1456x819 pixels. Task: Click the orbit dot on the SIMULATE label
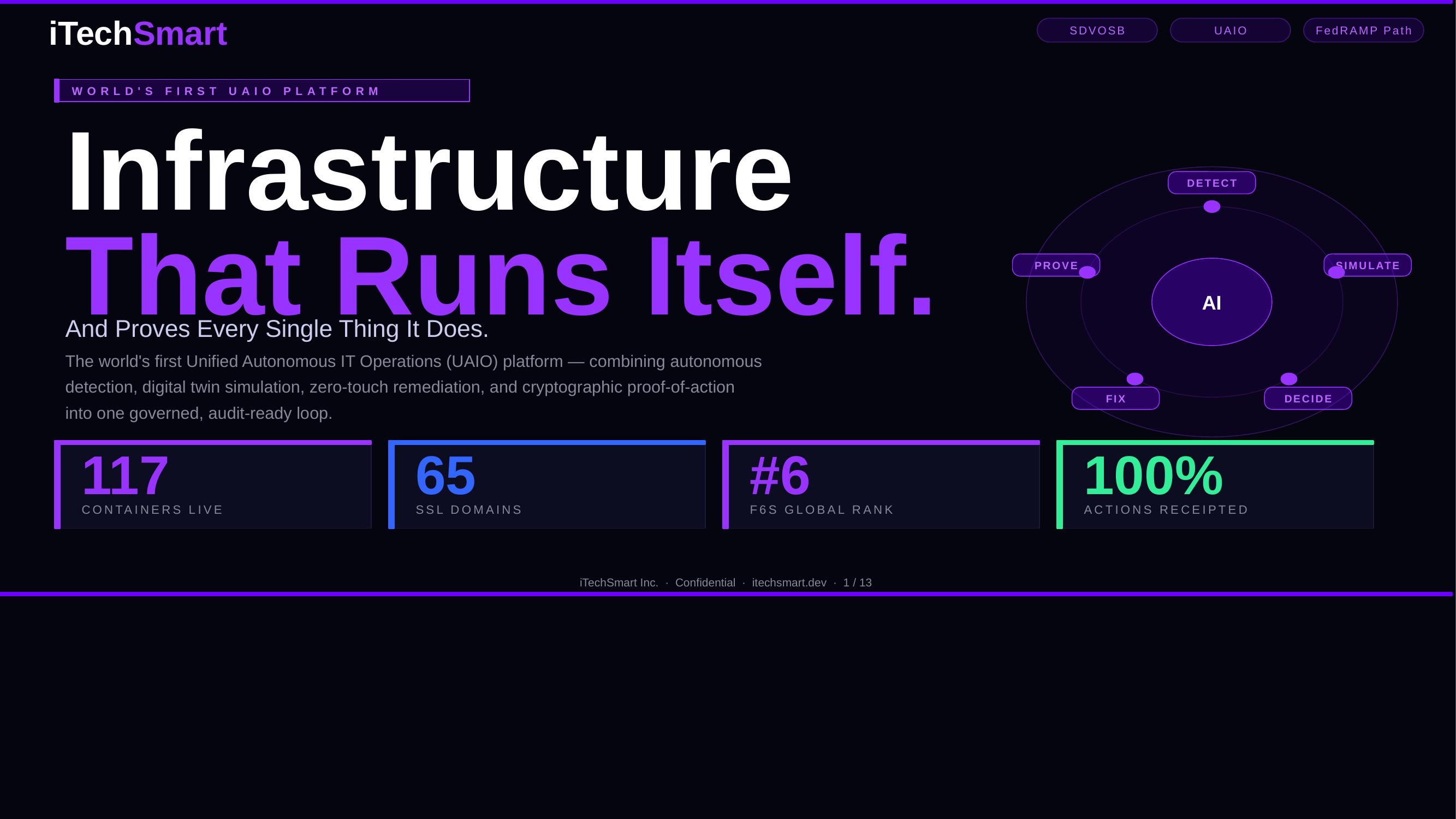(x=1336, y=272)
